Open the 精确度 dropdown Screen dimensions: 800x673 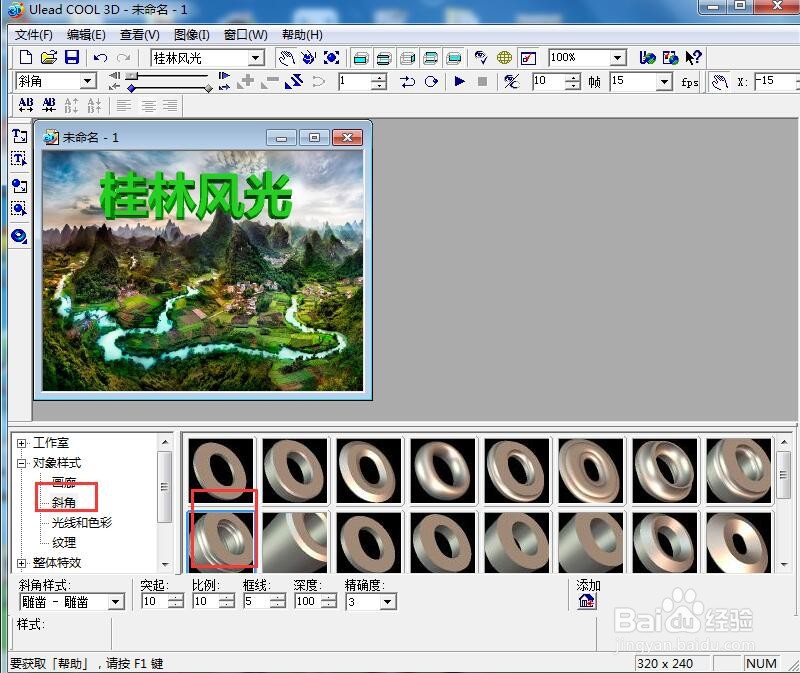coord(387,602)
